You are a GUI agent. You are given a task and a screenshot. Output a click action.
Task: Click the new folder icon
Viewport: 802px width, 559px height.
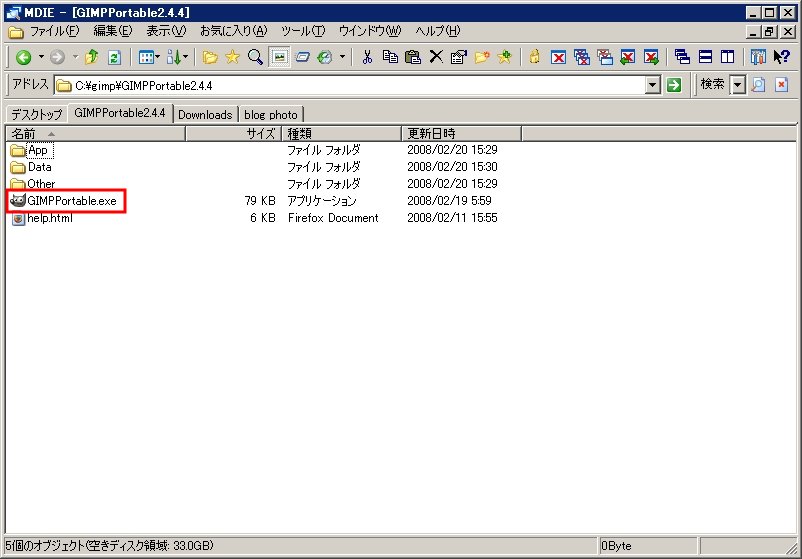[x=482, y=57]
